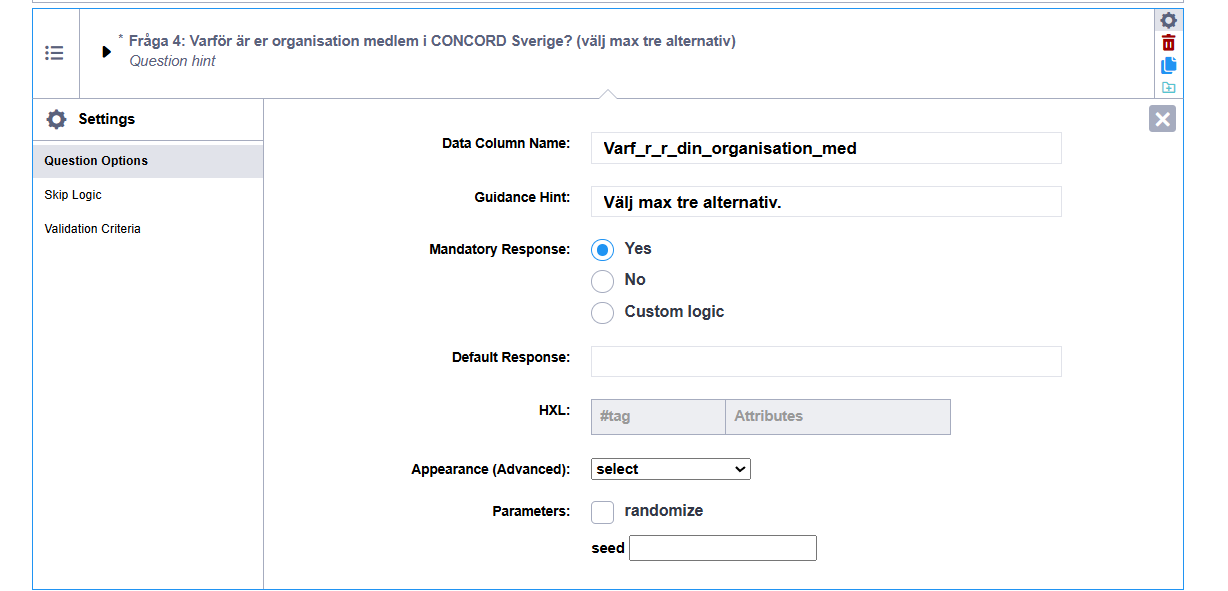Expand Fråga 4 options with triangle
1228x591 pixels.
(x=106, y=51)
